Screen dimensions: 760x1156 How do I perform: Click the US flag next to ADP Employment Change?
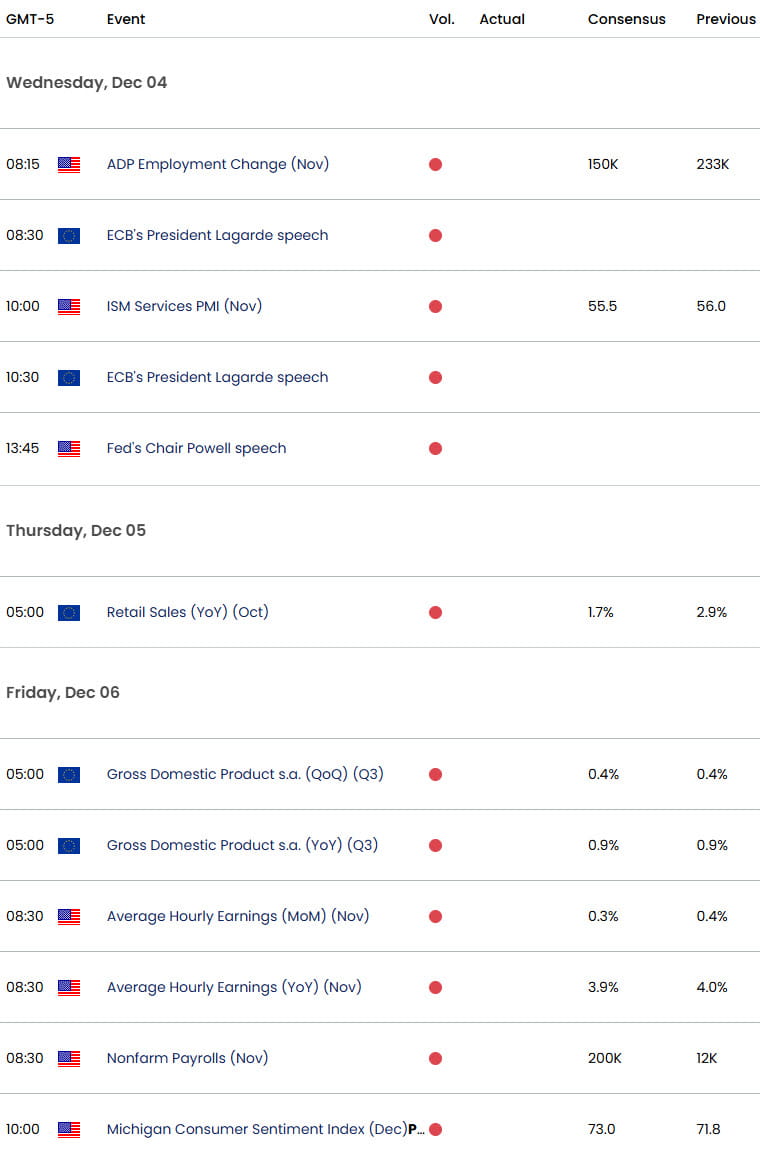pyautogui.click(x=68, y=164)
